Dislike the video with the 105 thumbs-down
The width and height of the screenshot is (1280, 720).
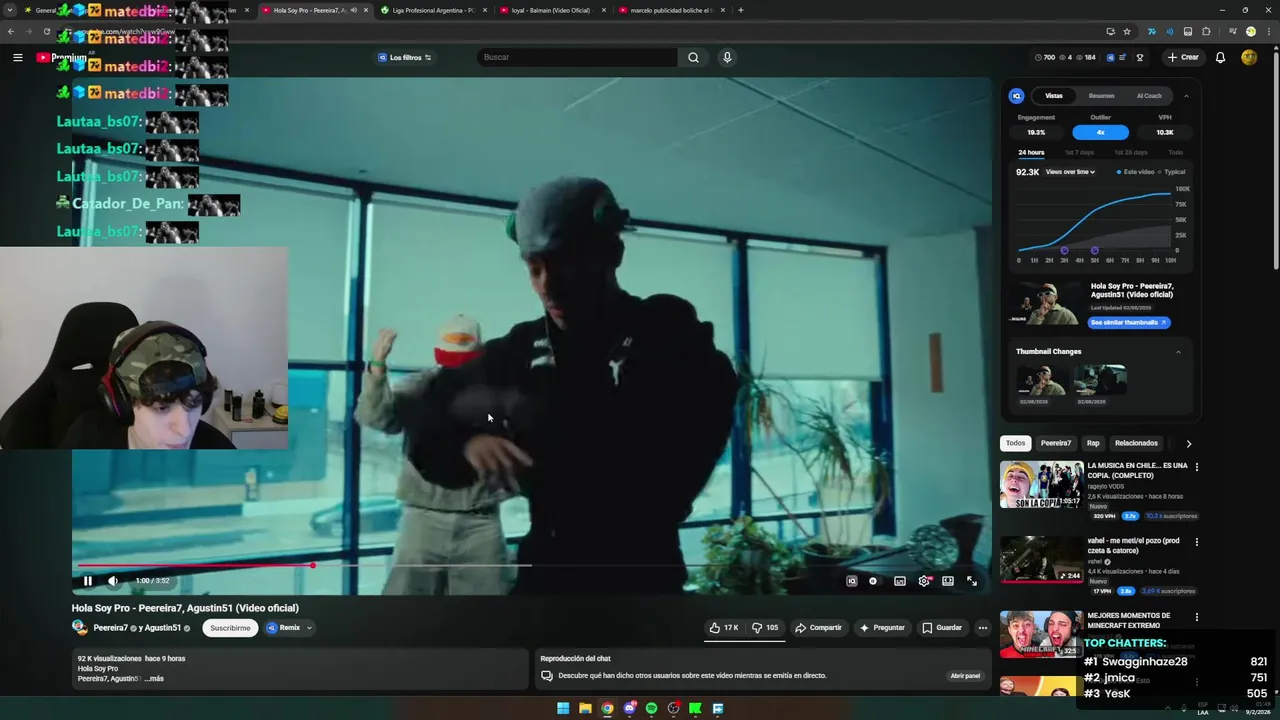pos(765,628)
